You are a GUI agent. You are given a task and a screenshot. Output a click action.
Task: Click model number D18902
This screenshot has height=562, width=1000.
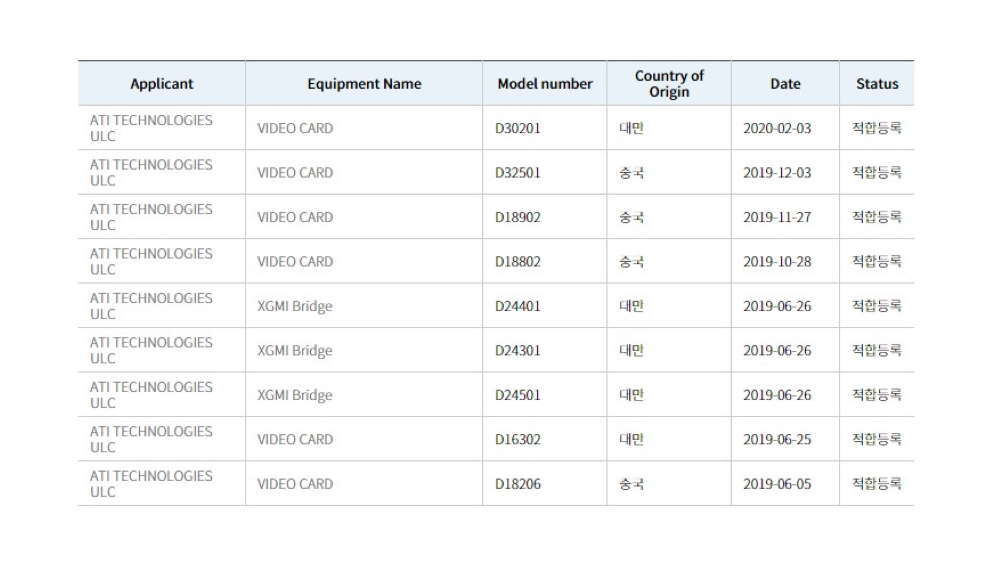(518, 217)
